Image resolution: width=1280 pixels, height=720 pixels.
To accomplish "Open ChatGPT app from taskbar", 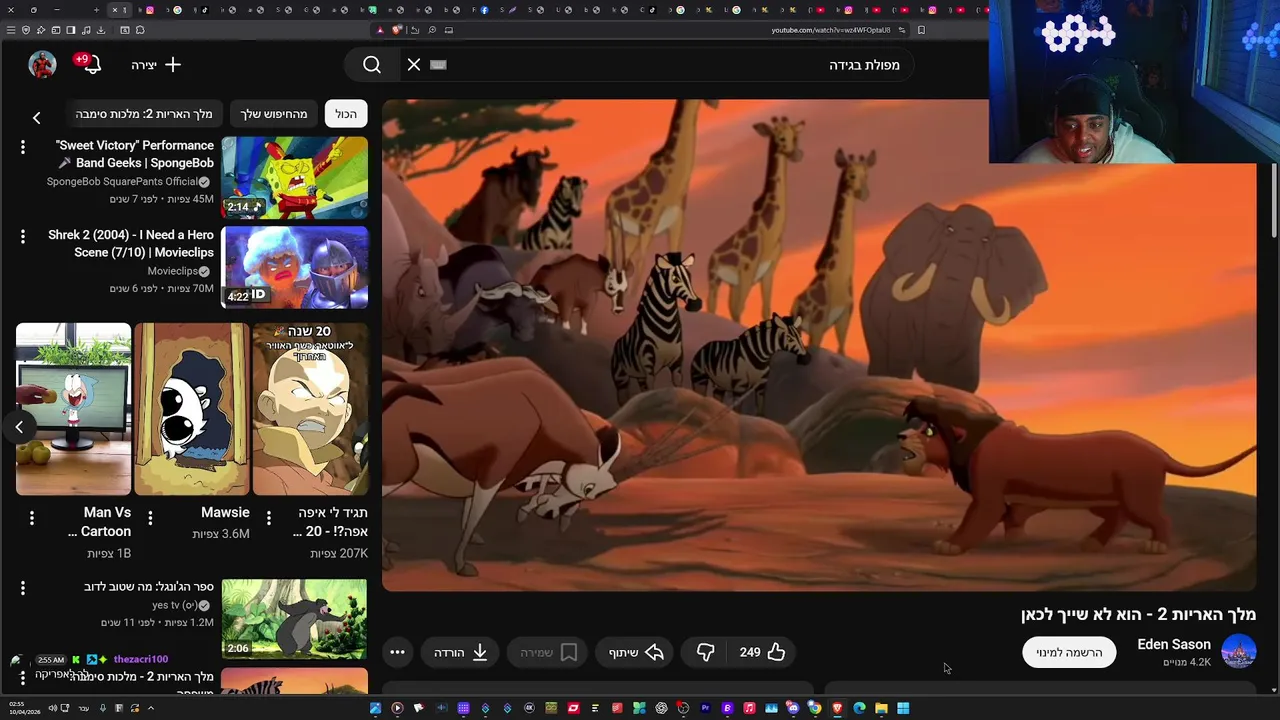I will pos(661,708).
